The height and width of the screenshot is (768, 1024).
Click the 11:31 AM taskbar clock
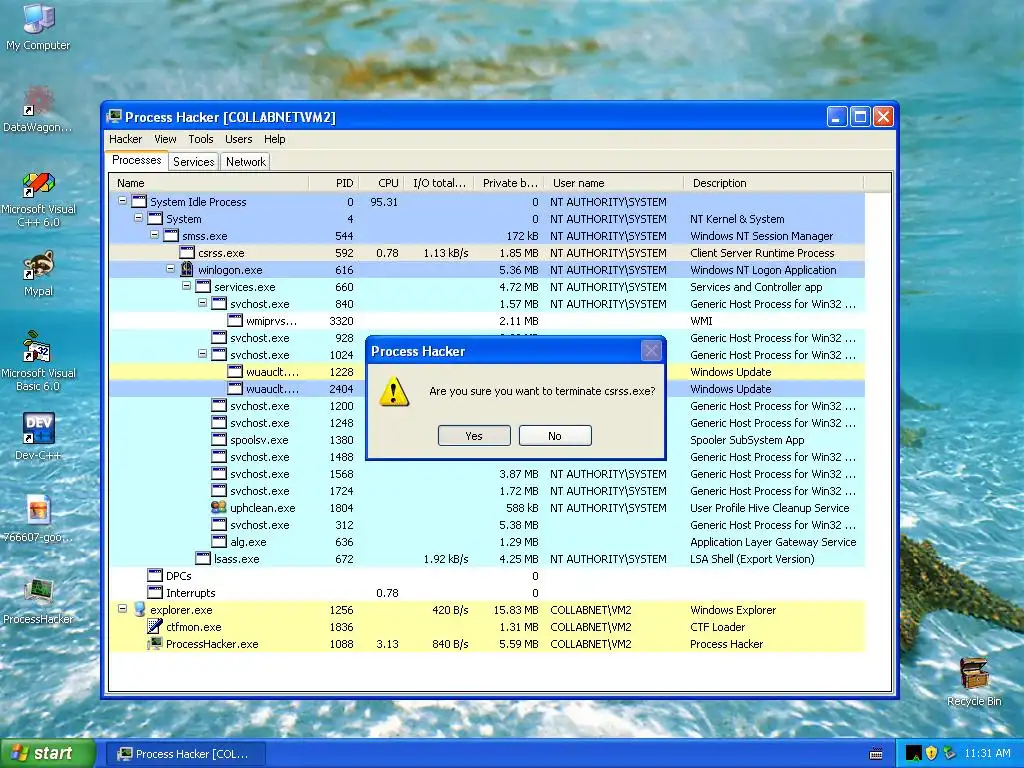click(987, 753)
